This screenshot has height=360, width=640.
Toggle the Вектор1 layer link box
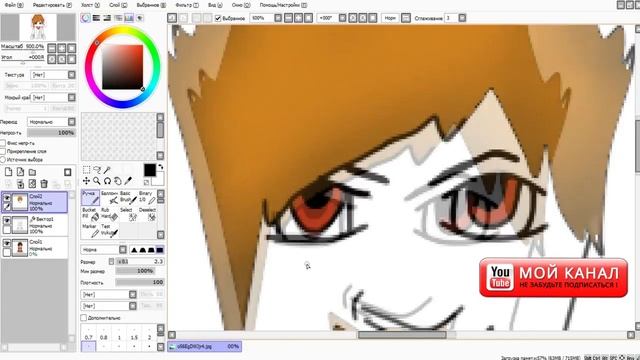pyautogui.click(x=7, y=230)
